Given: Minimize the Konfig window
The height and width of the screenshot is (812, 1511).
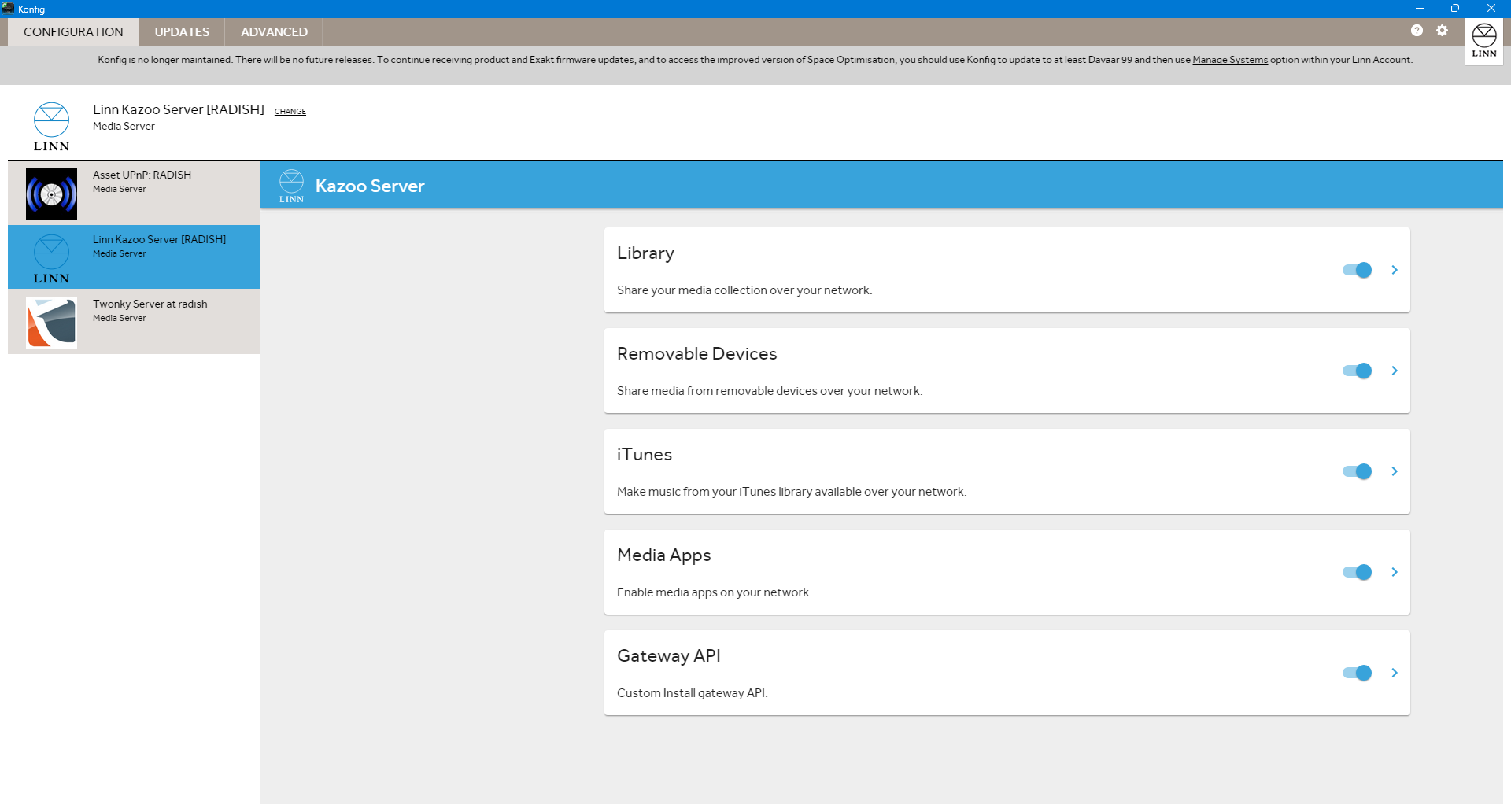Looking at the screenshot, I should (x=1419, y=9).
